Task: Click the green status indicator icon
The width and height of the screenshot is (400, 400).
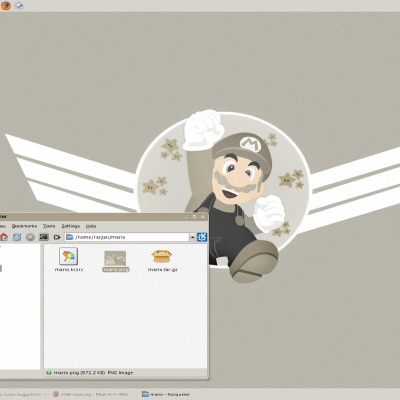Action: pos(49,373)
